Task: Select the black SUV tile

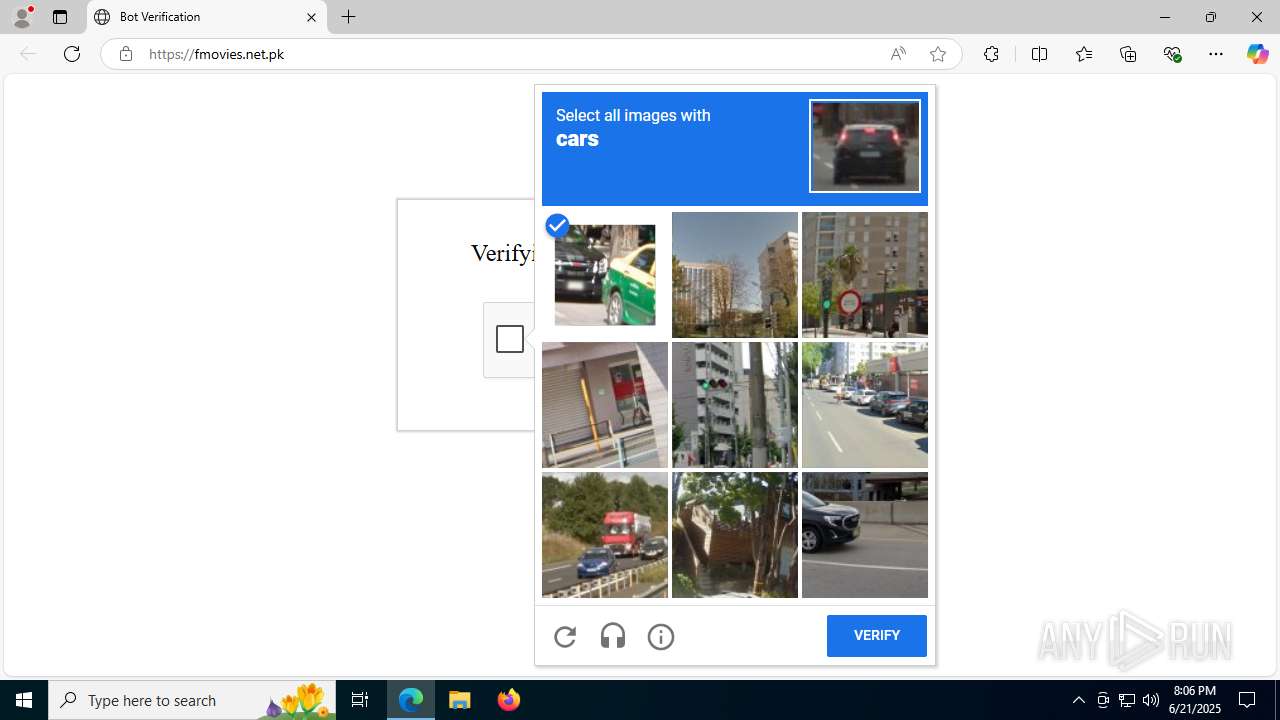Action: tap(865, 535)
